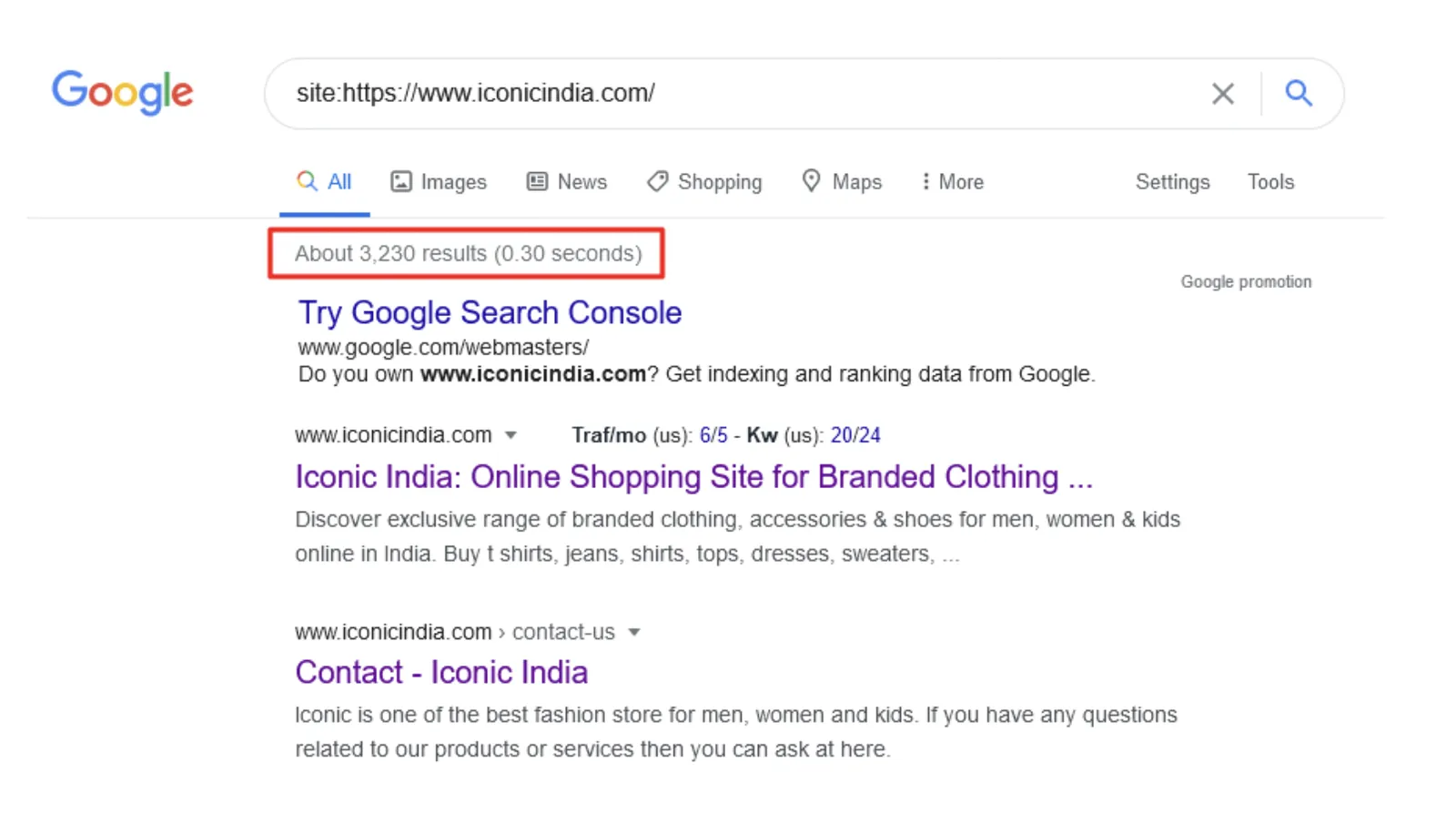Image resolution: width=1456 pixels, height=824 pixels.
Task: Switch to the Images tab
Action: 439,182
